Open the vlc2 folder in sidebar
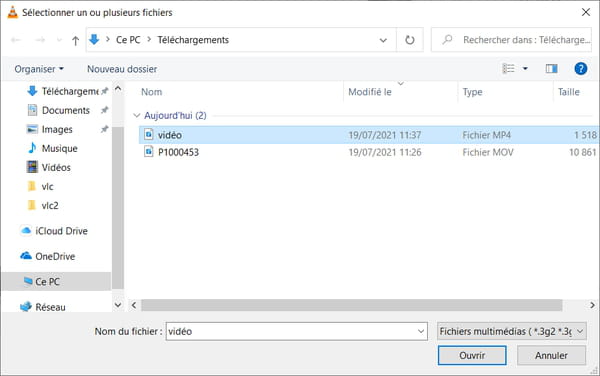This screenshot has height=376, width=600. [43, 206]
